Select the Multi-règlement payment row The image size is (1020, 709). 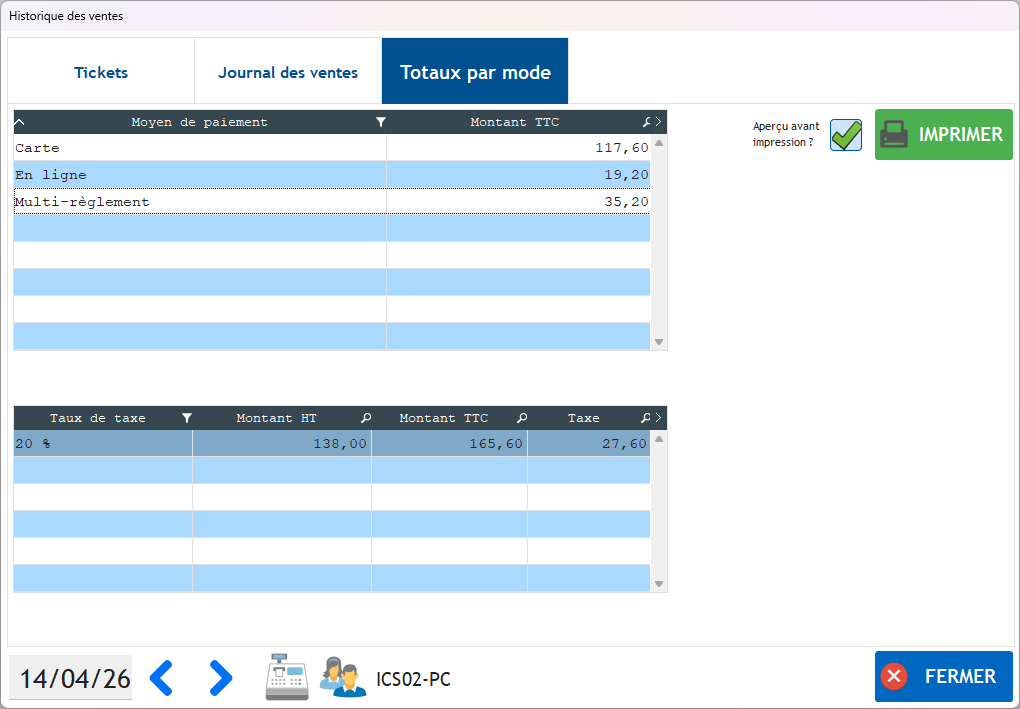(x=200, y=202)
